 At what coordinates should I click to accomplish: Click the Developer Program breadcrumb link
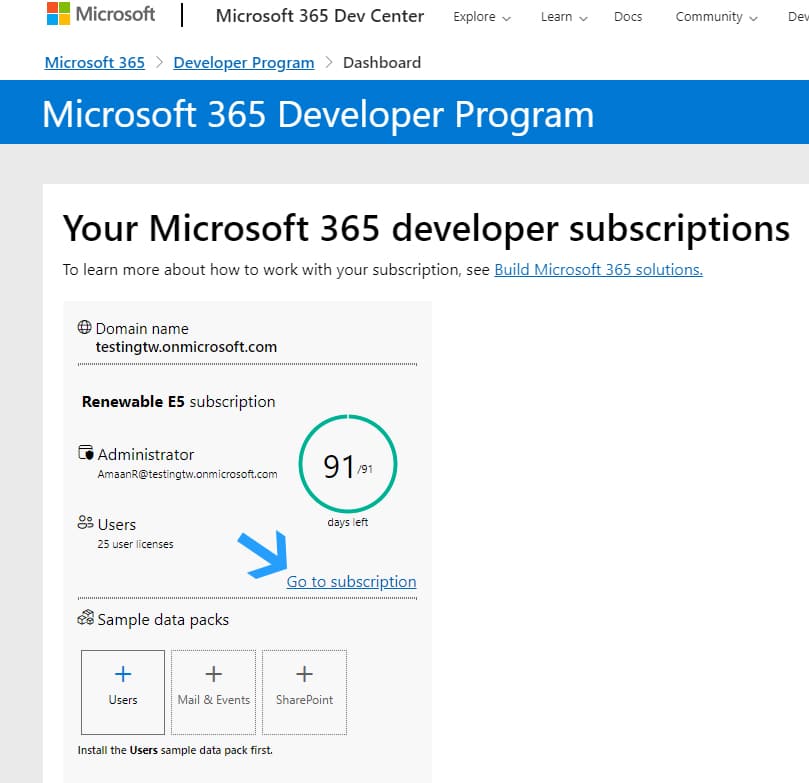(244, 62)
